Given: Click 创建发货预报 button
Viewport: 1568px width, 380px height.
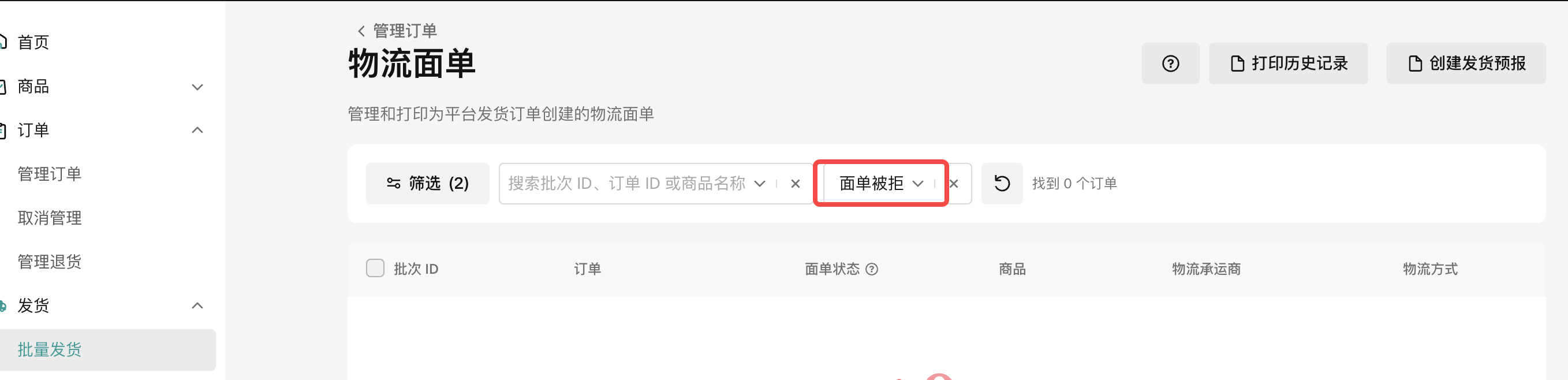Looking at the screenshot, I should (1466, 64).
